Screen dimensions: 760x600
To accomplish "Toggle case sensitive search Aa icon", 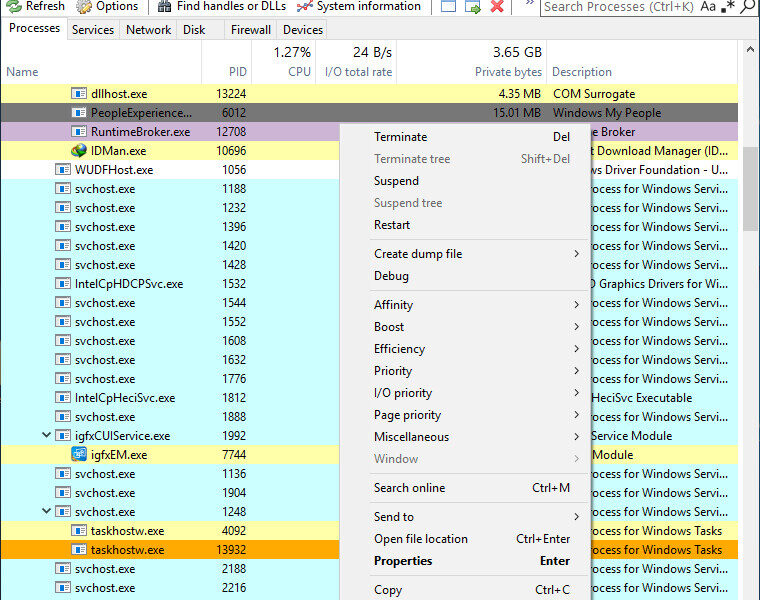I will (708, 6).
